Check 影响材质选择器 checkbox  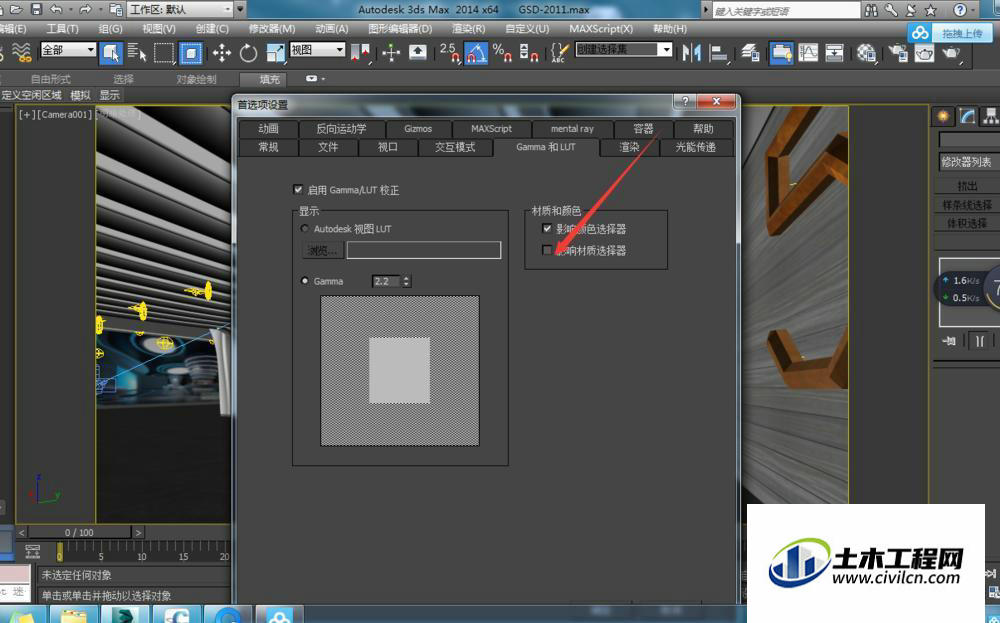tap(547, 250)
